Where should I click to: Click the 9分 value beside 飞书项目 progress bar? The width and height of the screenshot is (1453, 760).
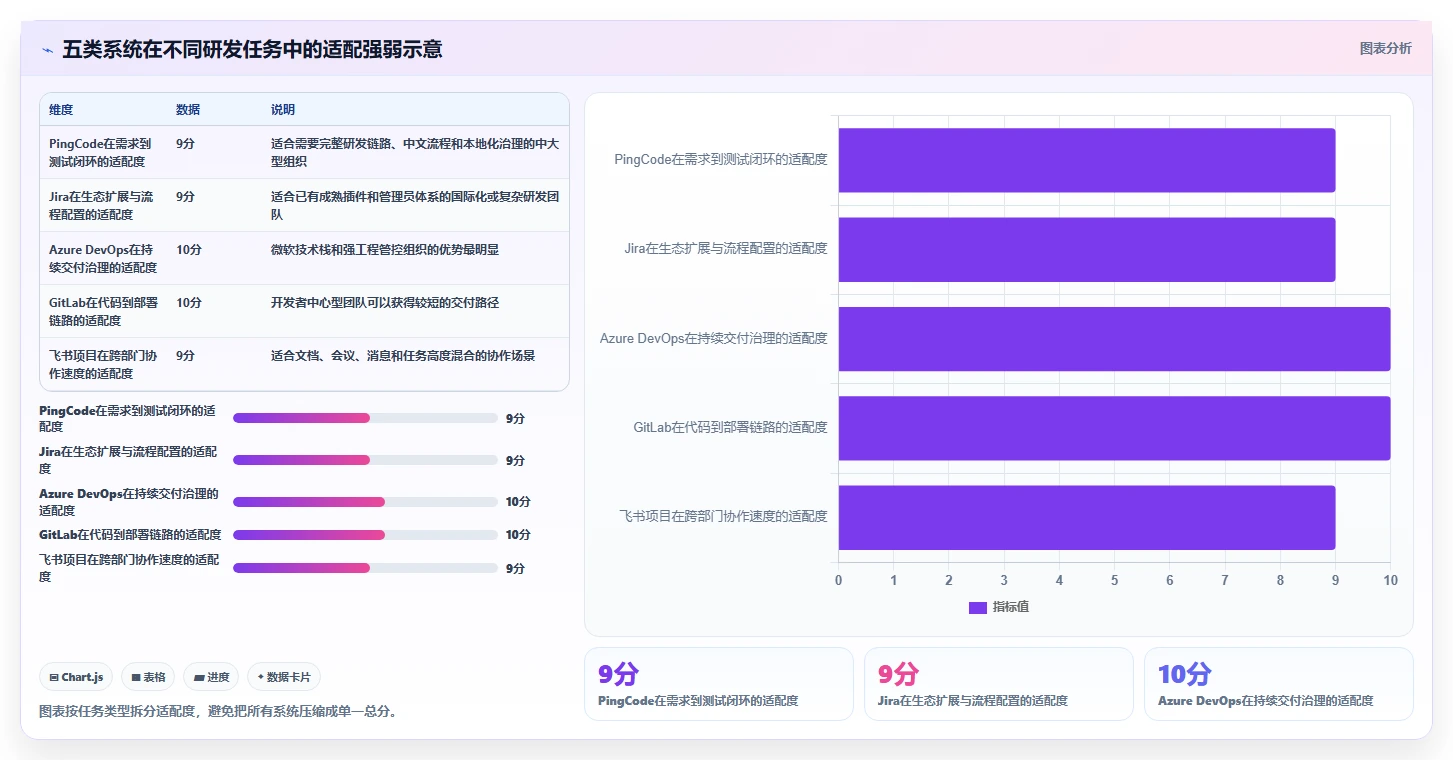[x=515, y=568]
